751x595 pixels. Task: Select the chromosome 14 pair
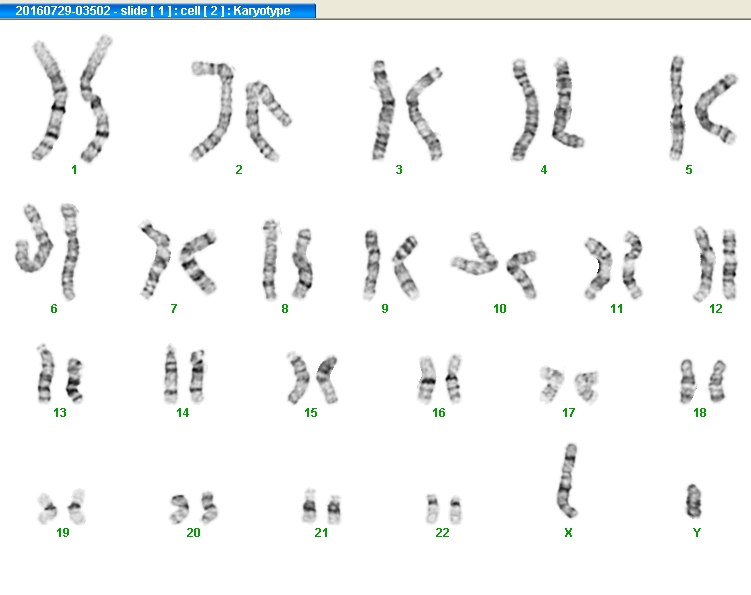coord(184,374)
